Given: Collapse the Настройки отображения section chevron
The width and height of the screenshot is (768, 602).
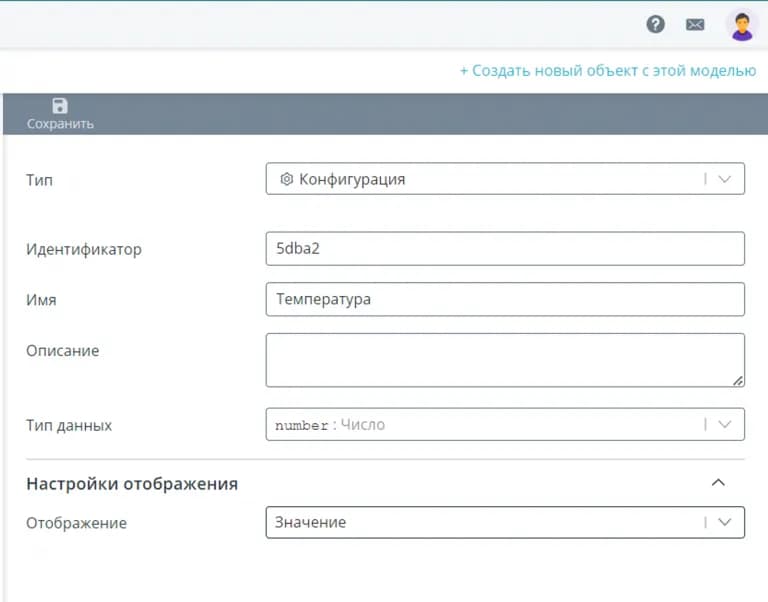Looking at the screenshot, I should [x=717, y=483].
